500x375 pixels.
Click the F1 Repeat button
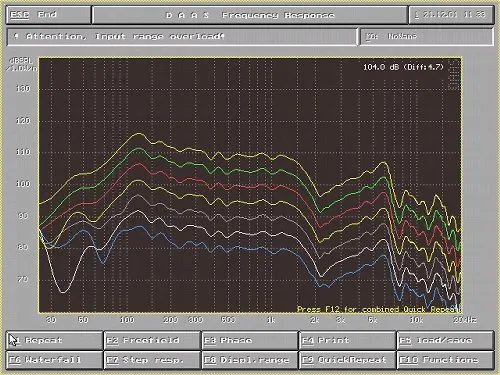pyautogui.click(x=54, y=340)
